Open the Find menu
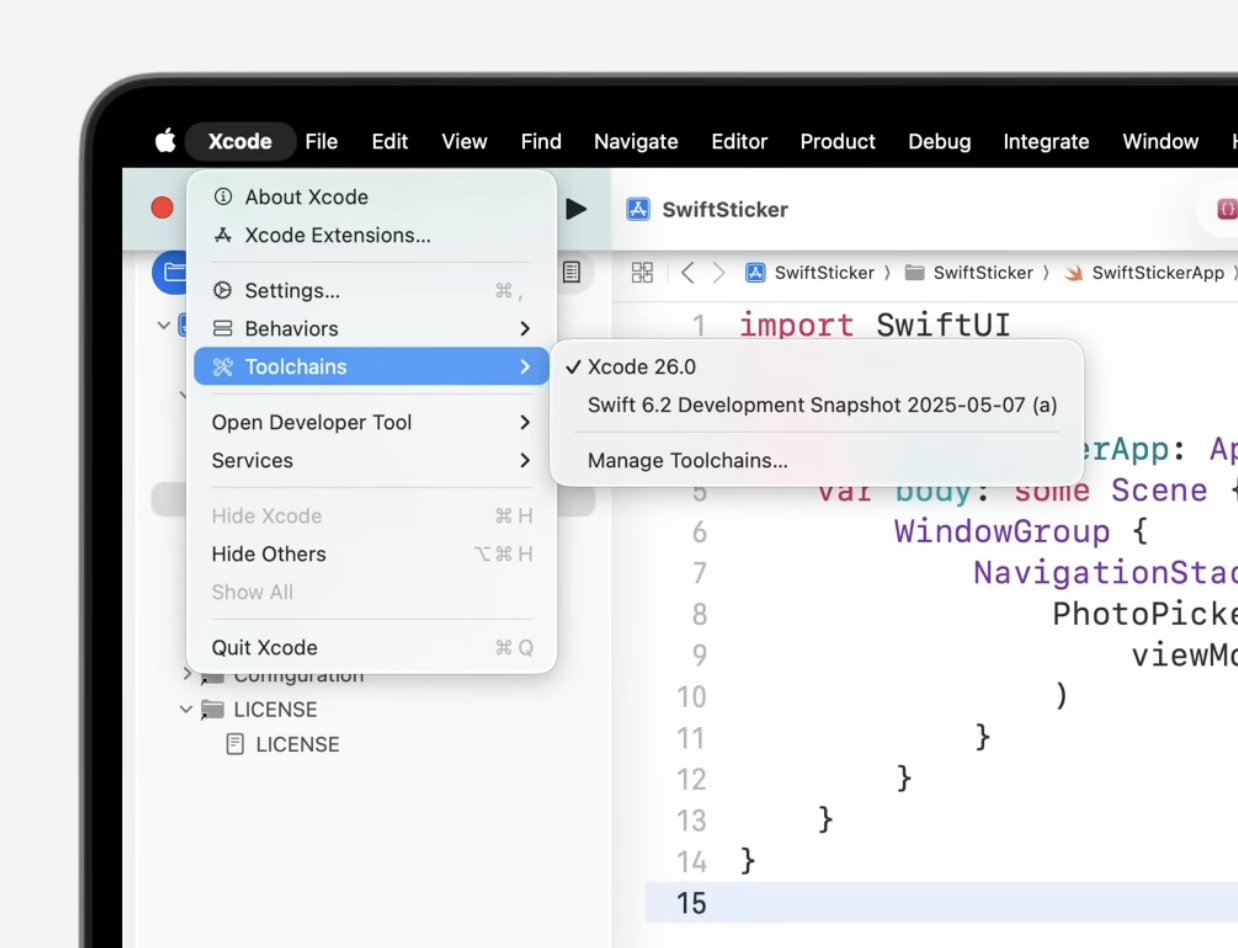This screenshot has height=948, width=1238. click(541, 142)
